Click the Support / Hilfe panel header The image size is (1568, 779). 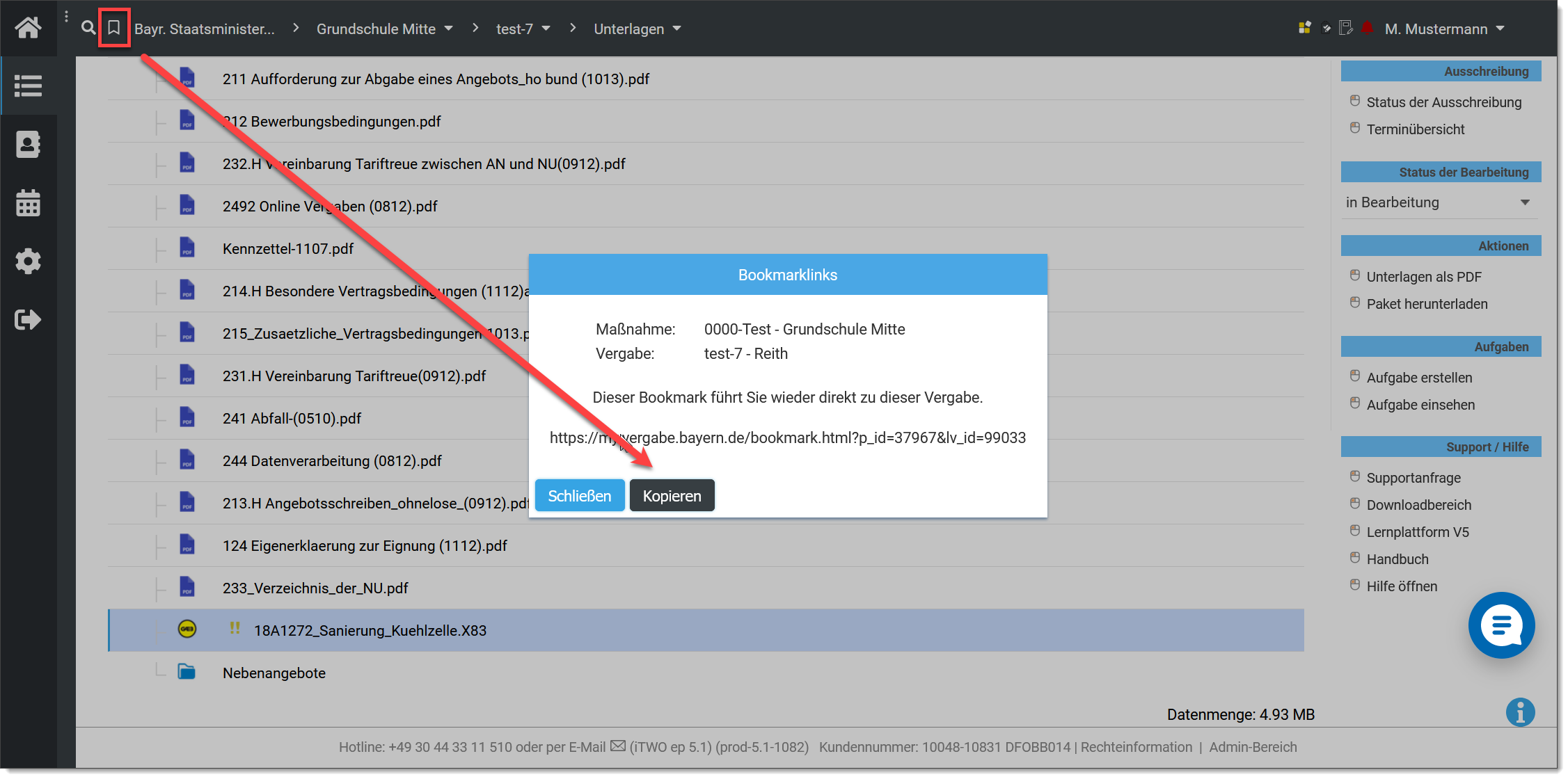tap(1441, 447)
